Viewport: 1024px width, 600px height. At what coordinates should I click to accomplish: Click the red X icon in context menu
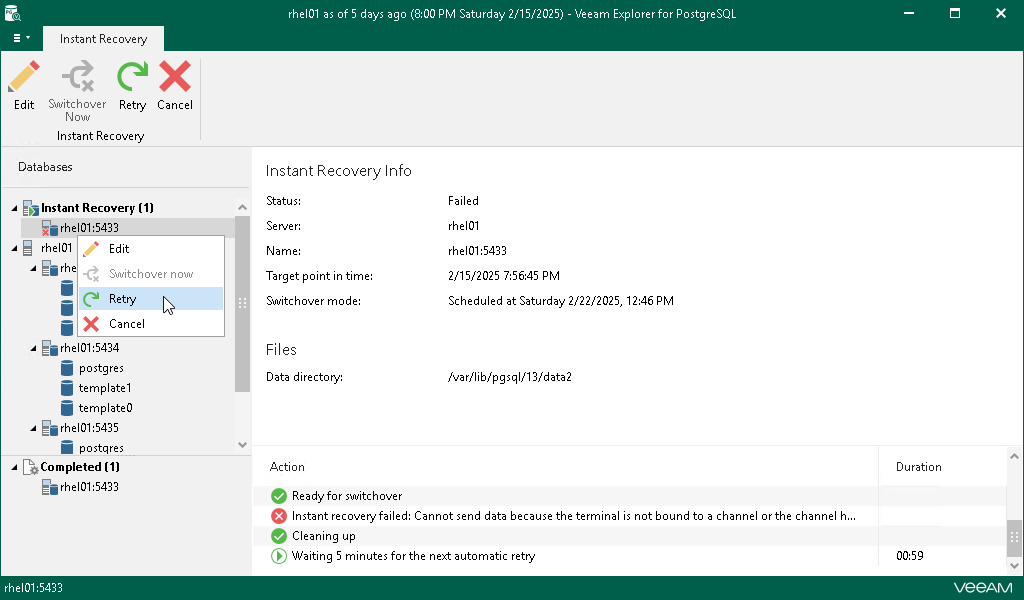click(x=91, y=324)
